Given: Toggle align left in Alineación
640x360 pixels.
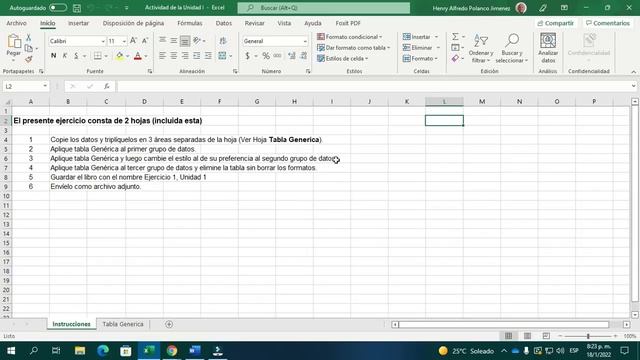Looking at the screenshot, I should pyautogui.click(x=162, y=56).
